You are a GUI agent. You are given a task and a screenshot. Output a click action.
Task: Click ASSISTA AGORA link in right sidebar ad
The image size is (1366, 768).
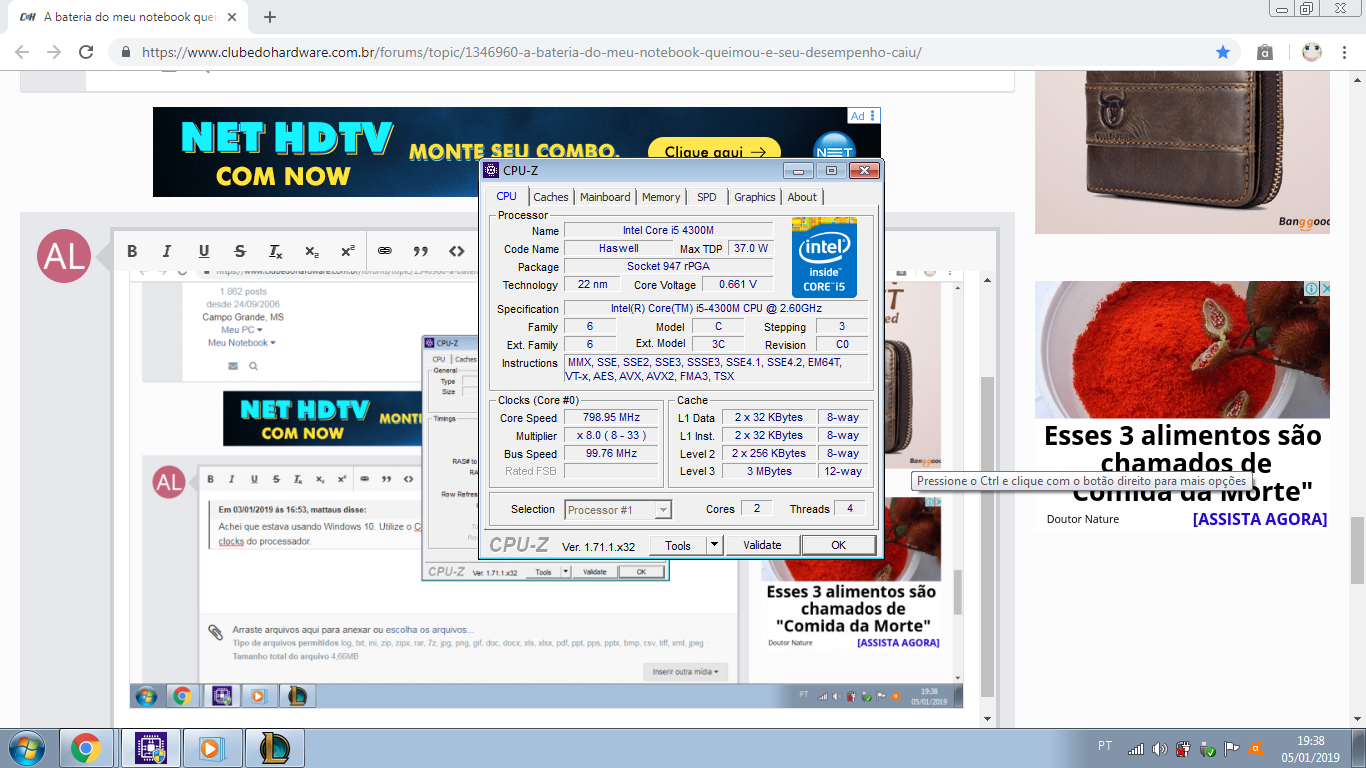coord(1260,519)
